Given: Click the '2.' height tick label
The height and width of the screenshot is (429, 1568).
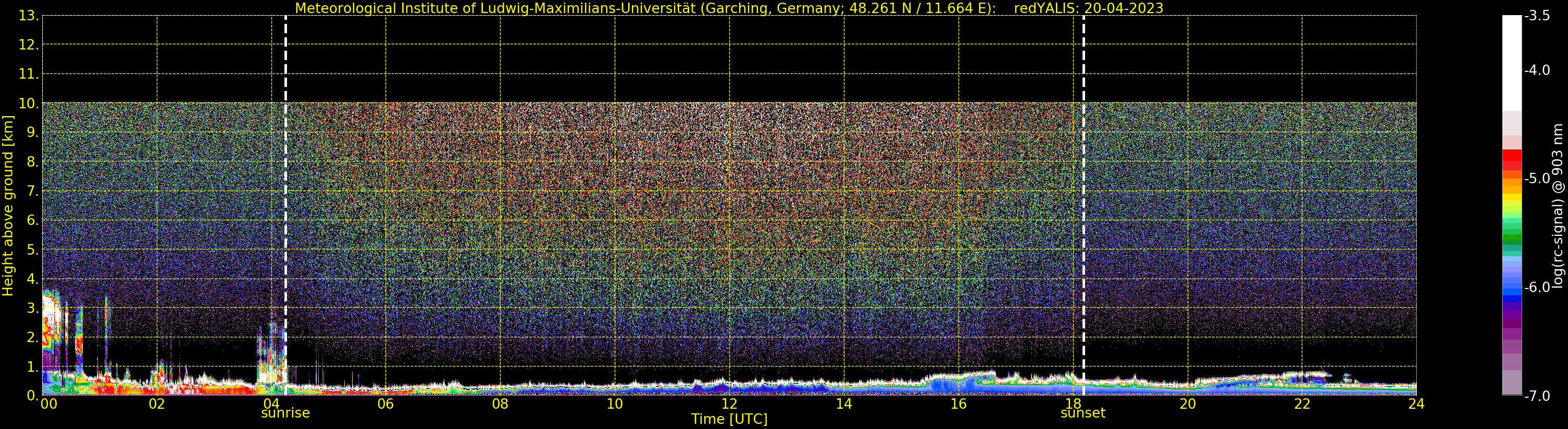Looking at the screenshot, I should click(x=32, y=337).
